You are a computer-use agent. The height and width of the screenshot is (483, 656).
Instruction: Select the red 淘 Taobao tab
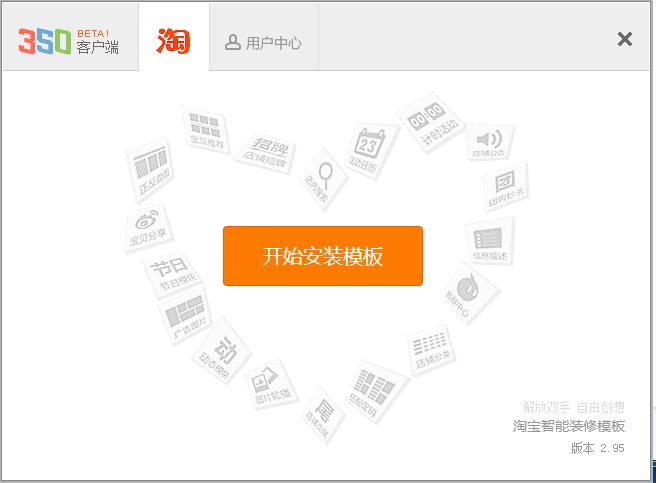[x=174, y=39]
